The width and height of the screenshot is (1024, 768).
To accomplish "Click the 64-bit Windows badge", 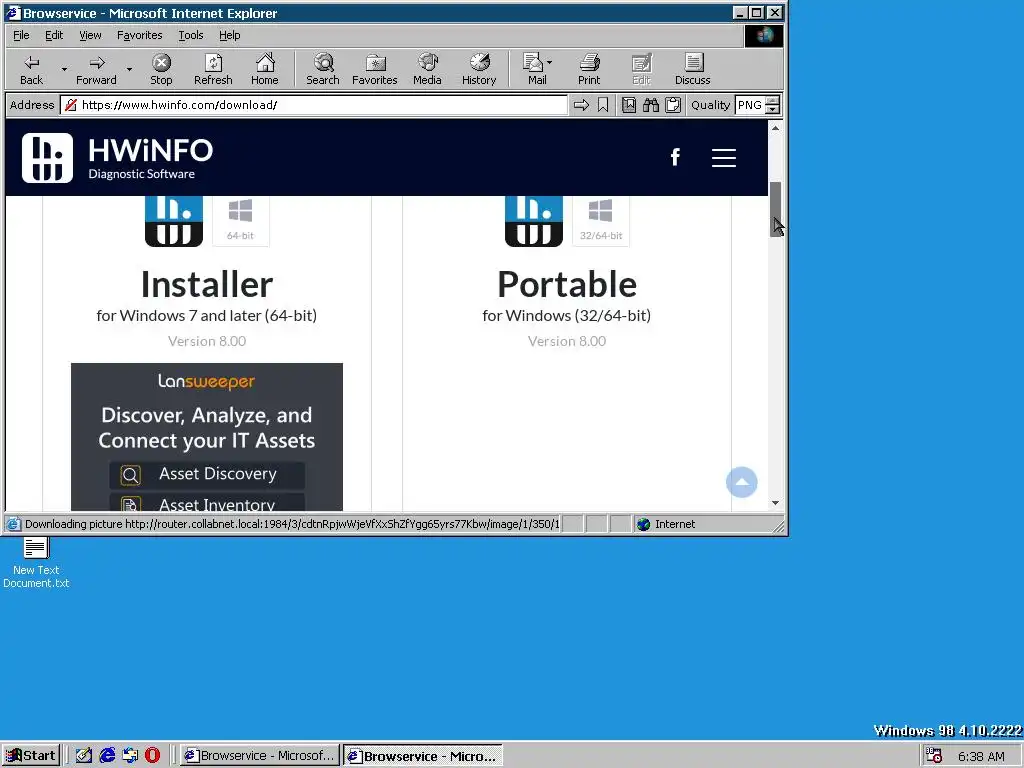I will point(240,221).
